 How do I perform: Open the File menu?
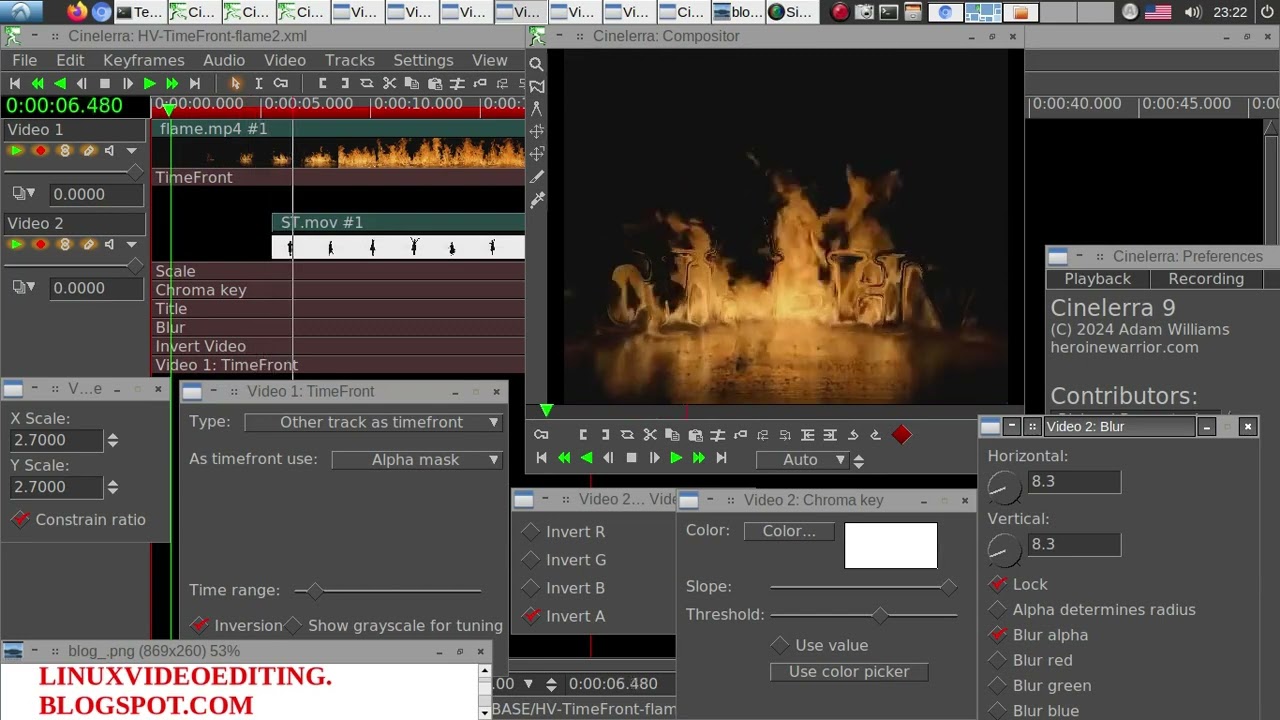pos(25,60)
